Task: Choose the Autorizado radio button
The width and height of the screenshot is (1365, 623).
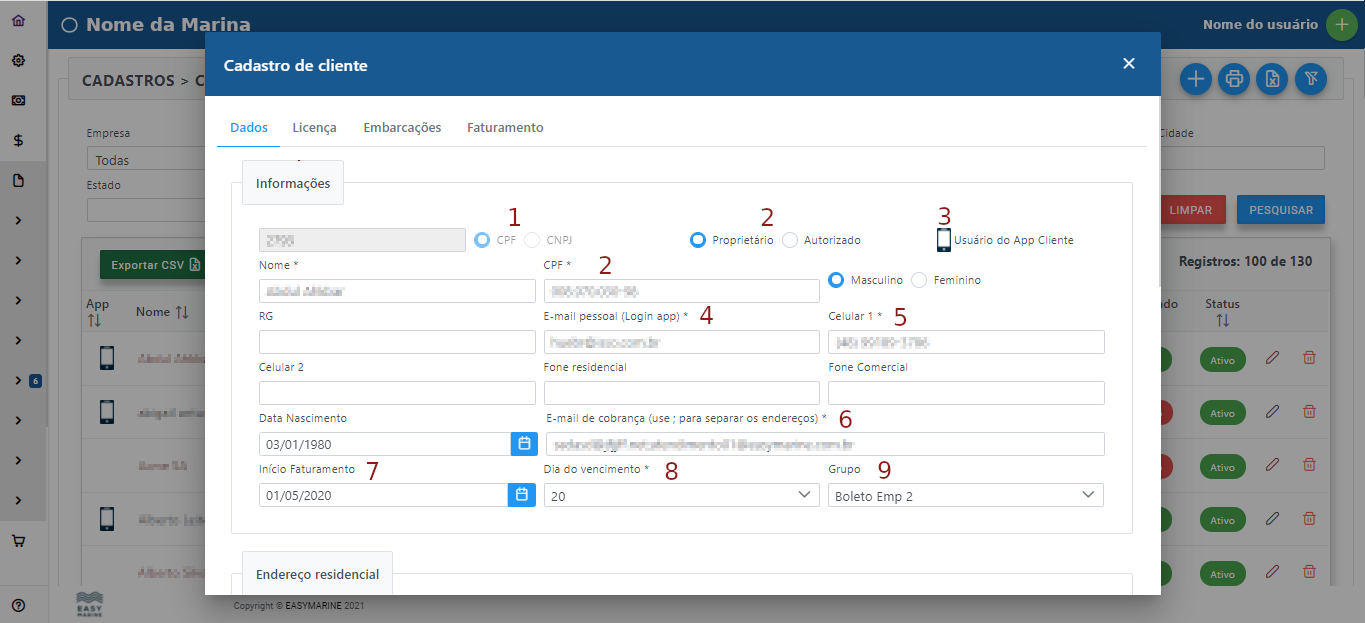Action: pyautogui.click(x=790, y=240)
